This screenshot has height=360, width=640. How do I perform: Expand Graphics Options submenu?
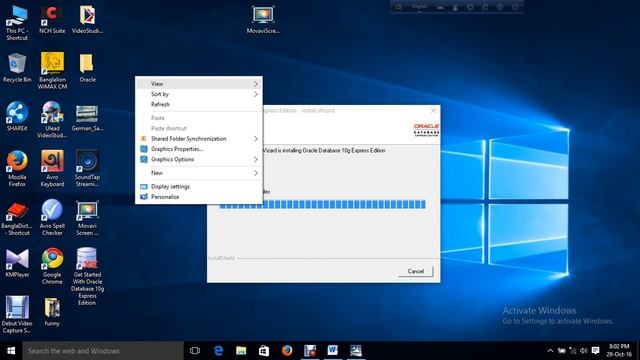(x=199, y=160)
